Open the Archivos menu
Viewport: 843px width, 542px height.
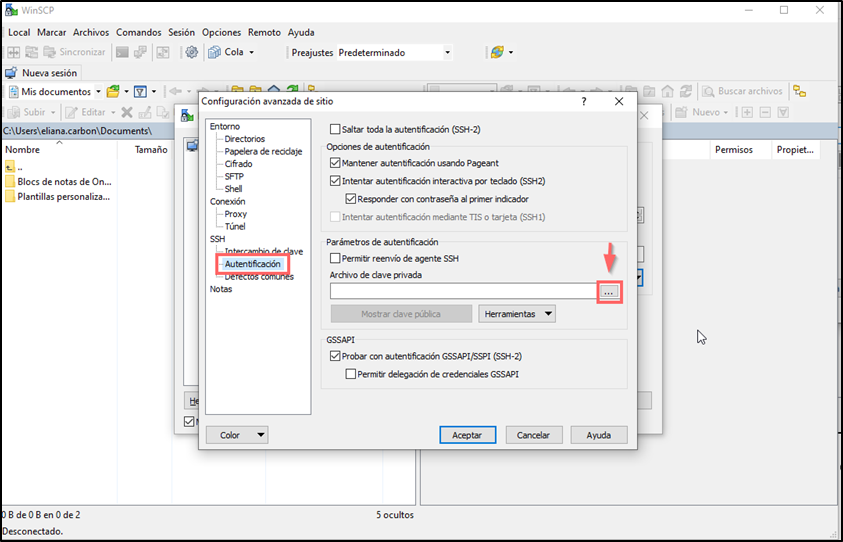pyautogui.click(x=91, y=32)
